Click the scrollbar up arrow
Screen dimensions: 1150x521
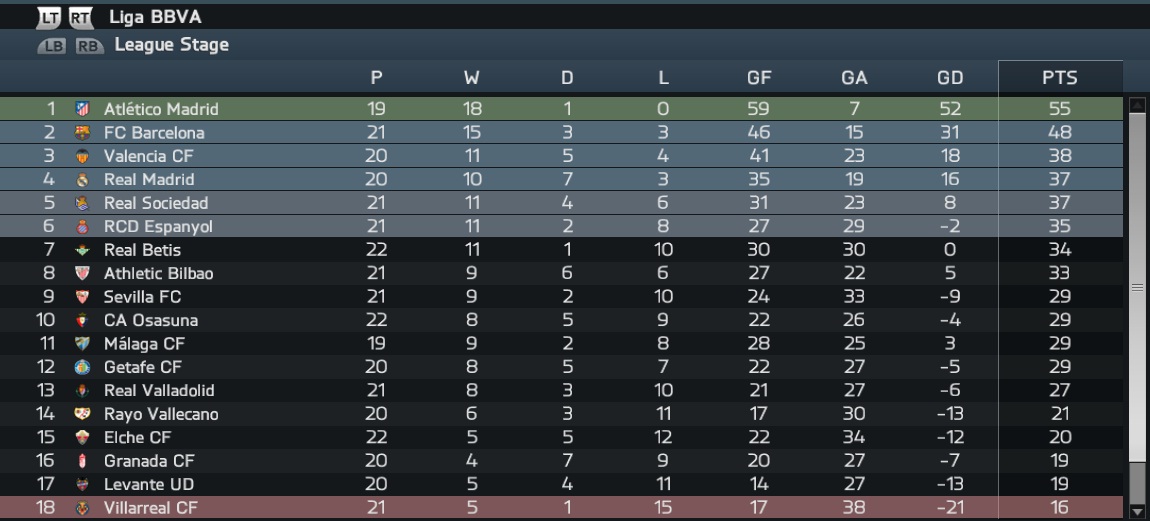[1138, 106]
